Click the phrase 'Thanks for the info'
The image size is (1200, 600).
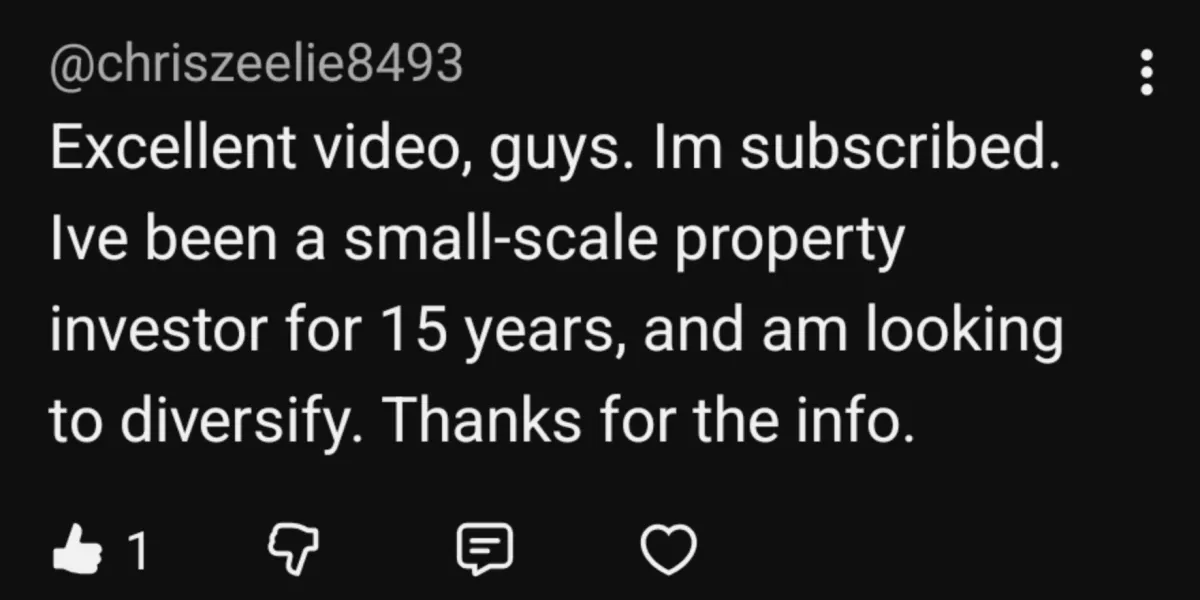pyautogui.click(x=646, y=423)
